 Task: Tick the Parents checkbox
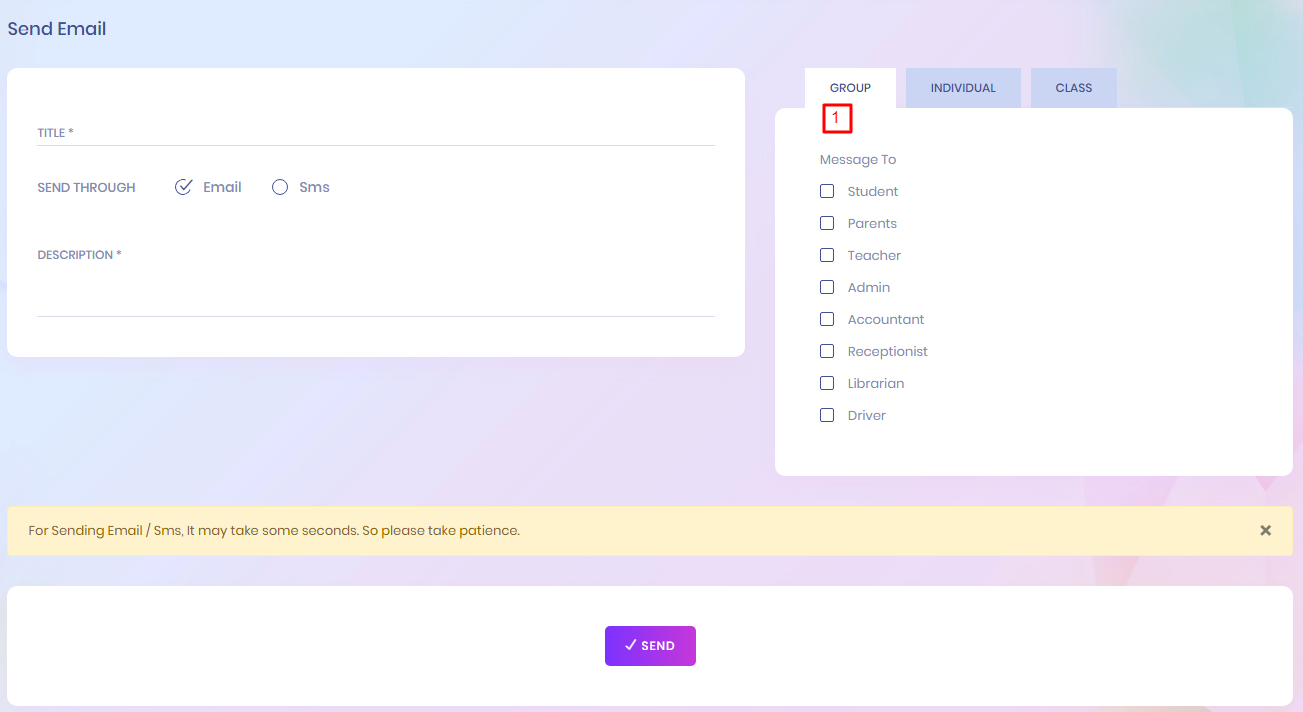point(827,223)
